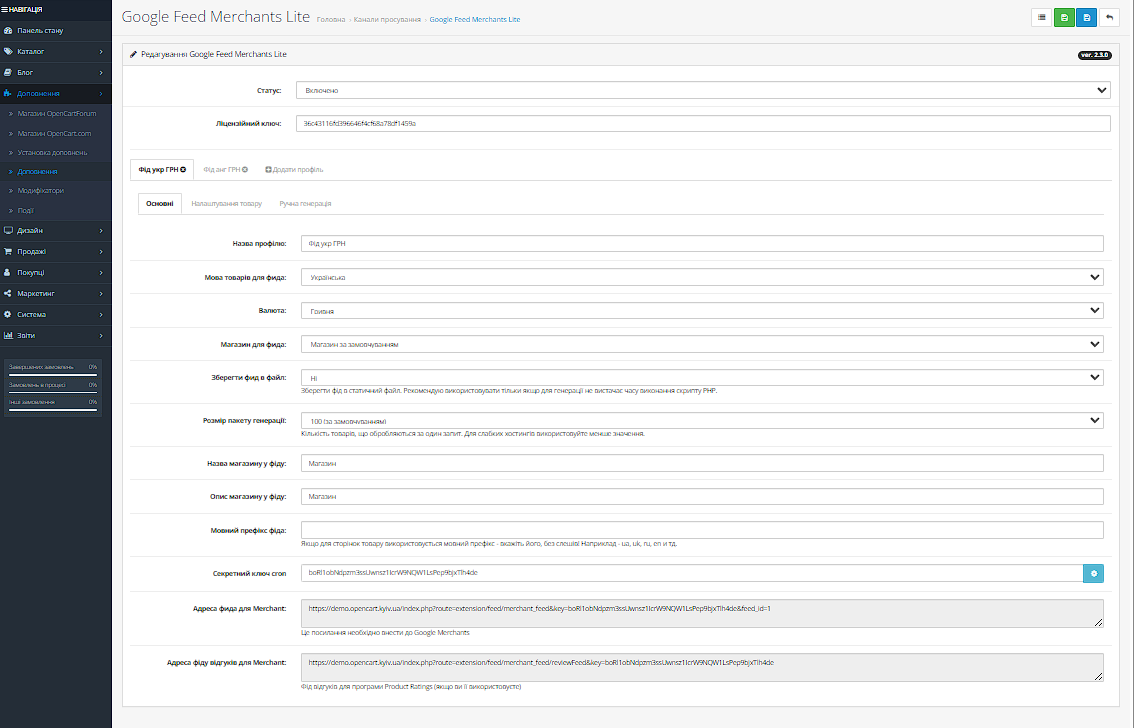Open Панель стану dashboard icon
Image resolution: width=1134 pixels, height=728 pixels.
click(8, 30)
